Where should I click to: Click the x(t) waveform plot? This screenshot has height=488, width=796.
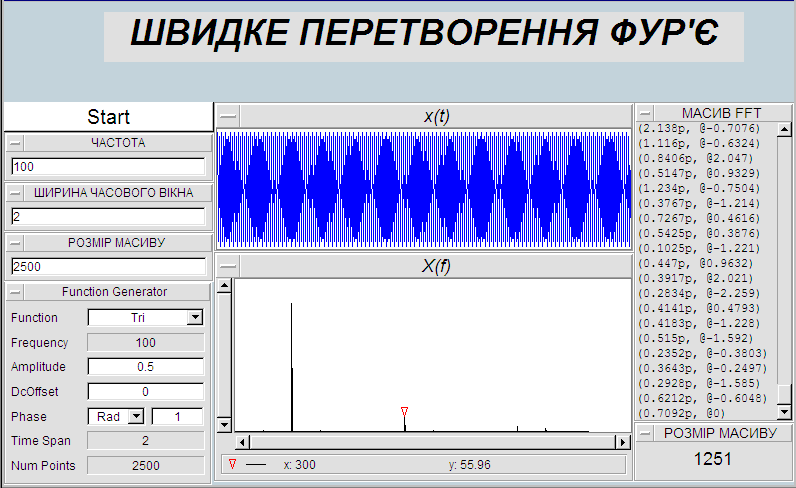pos(424,189)
